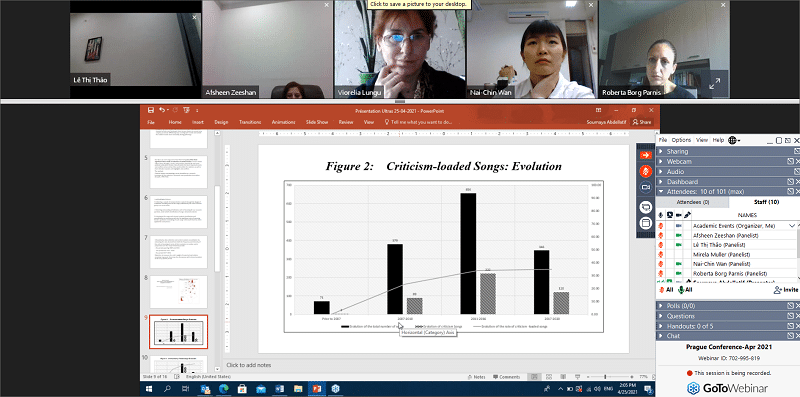Open the language globe icon menu

[x=734, y=140]
